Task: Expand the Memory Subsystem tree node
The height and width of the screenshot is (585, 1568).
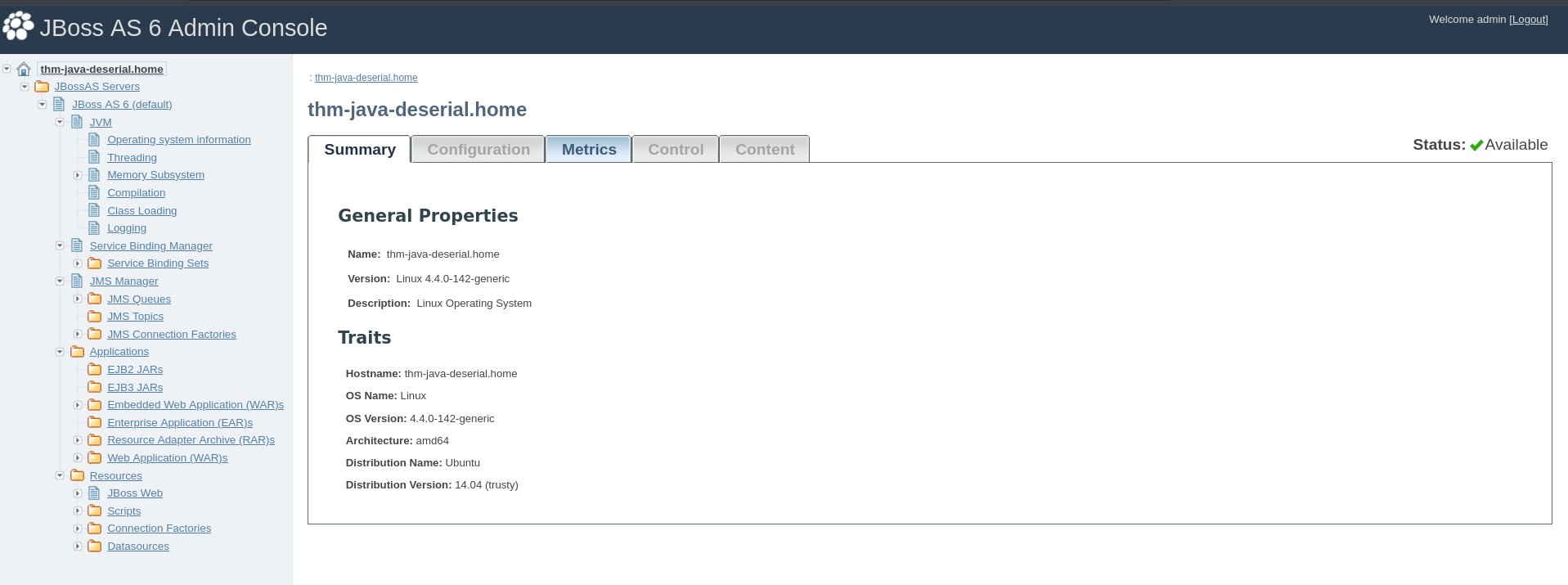Action: pos(78,175)
